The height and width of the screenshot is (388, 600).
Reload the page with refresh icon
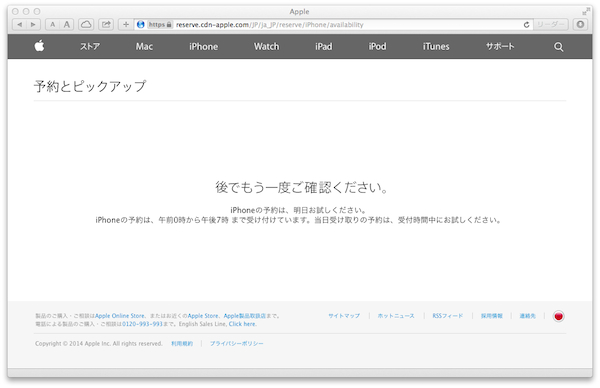pos(527,24)
